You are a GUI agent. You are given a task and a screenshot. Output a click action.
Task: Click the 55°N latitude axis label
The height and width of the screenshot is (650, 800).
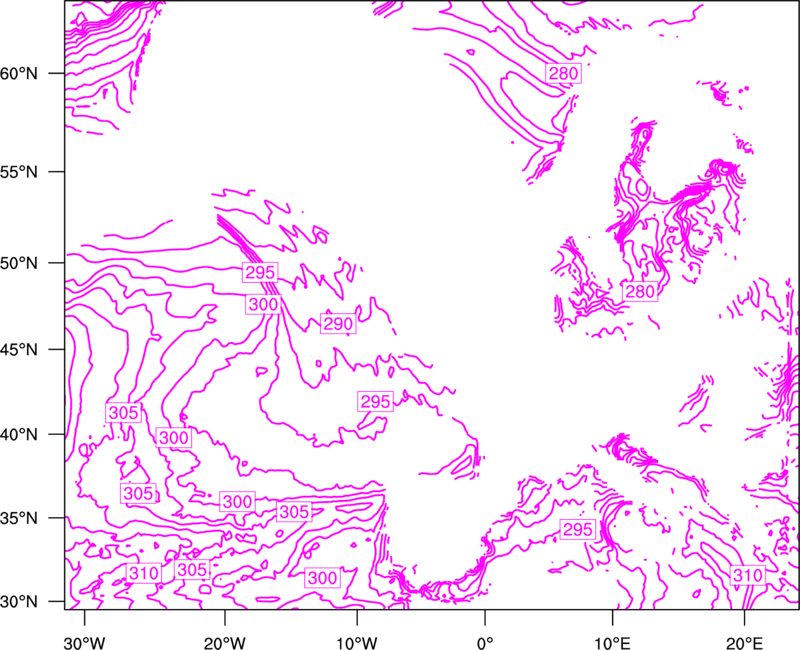pos(19,172)
